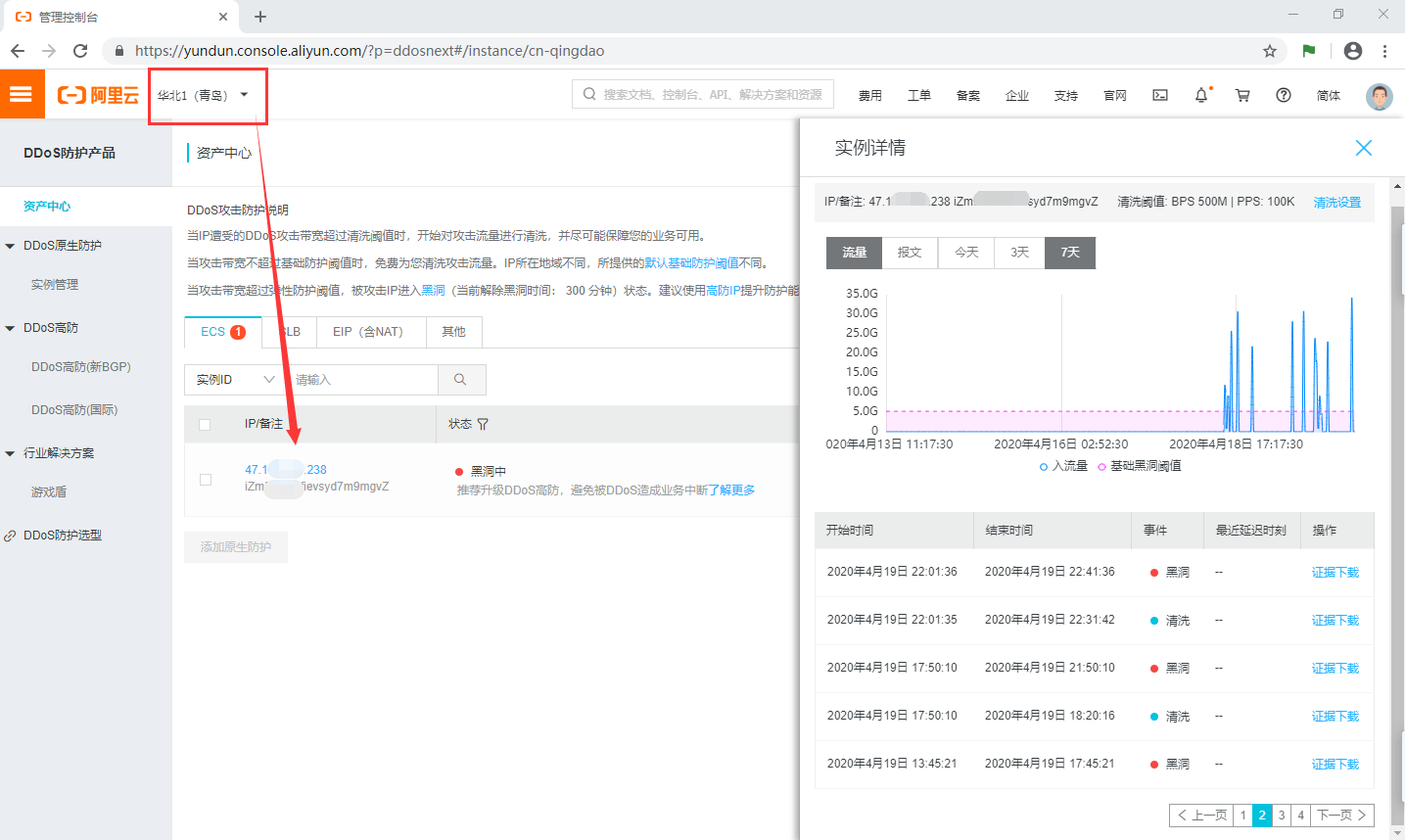The image size is (1405, 840).
Task: Click the 了解更多 link
Action: click(x=732, y=490)
